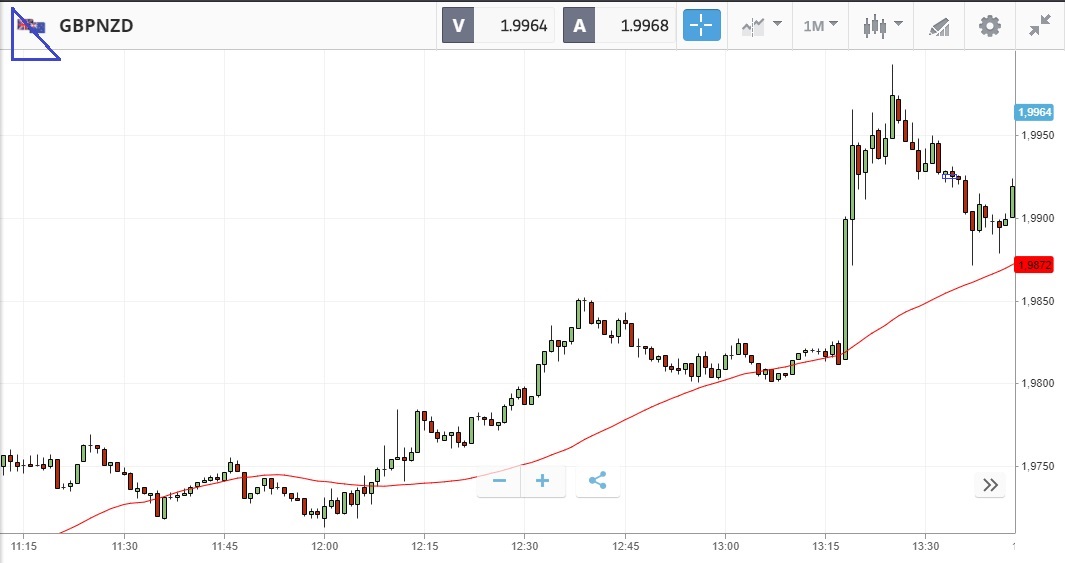Share the chart via share icon
This screenshot has height=563, width=1065.
(x=597, y=481)
